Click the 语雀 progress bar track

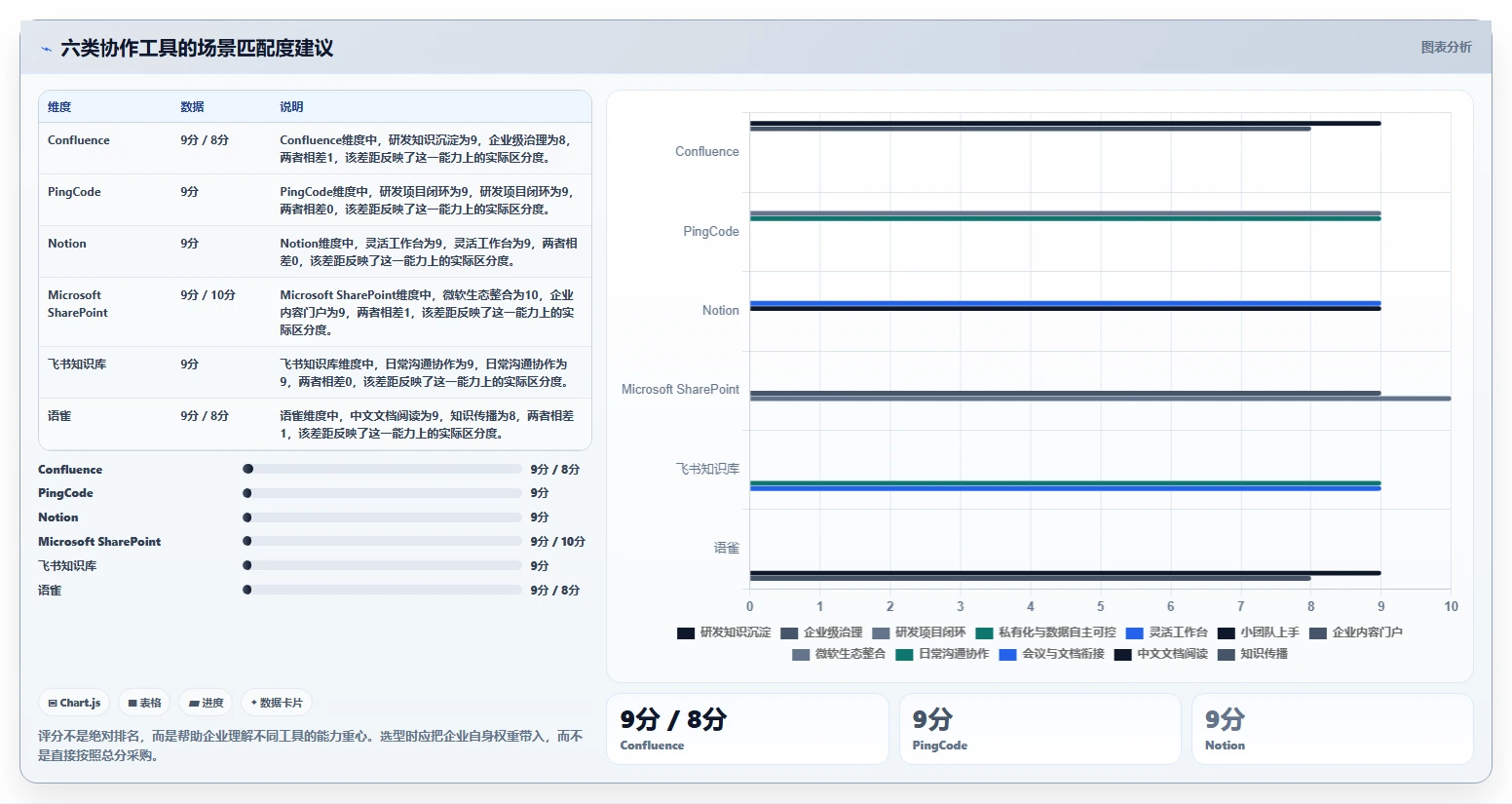[x=383, y=590]
